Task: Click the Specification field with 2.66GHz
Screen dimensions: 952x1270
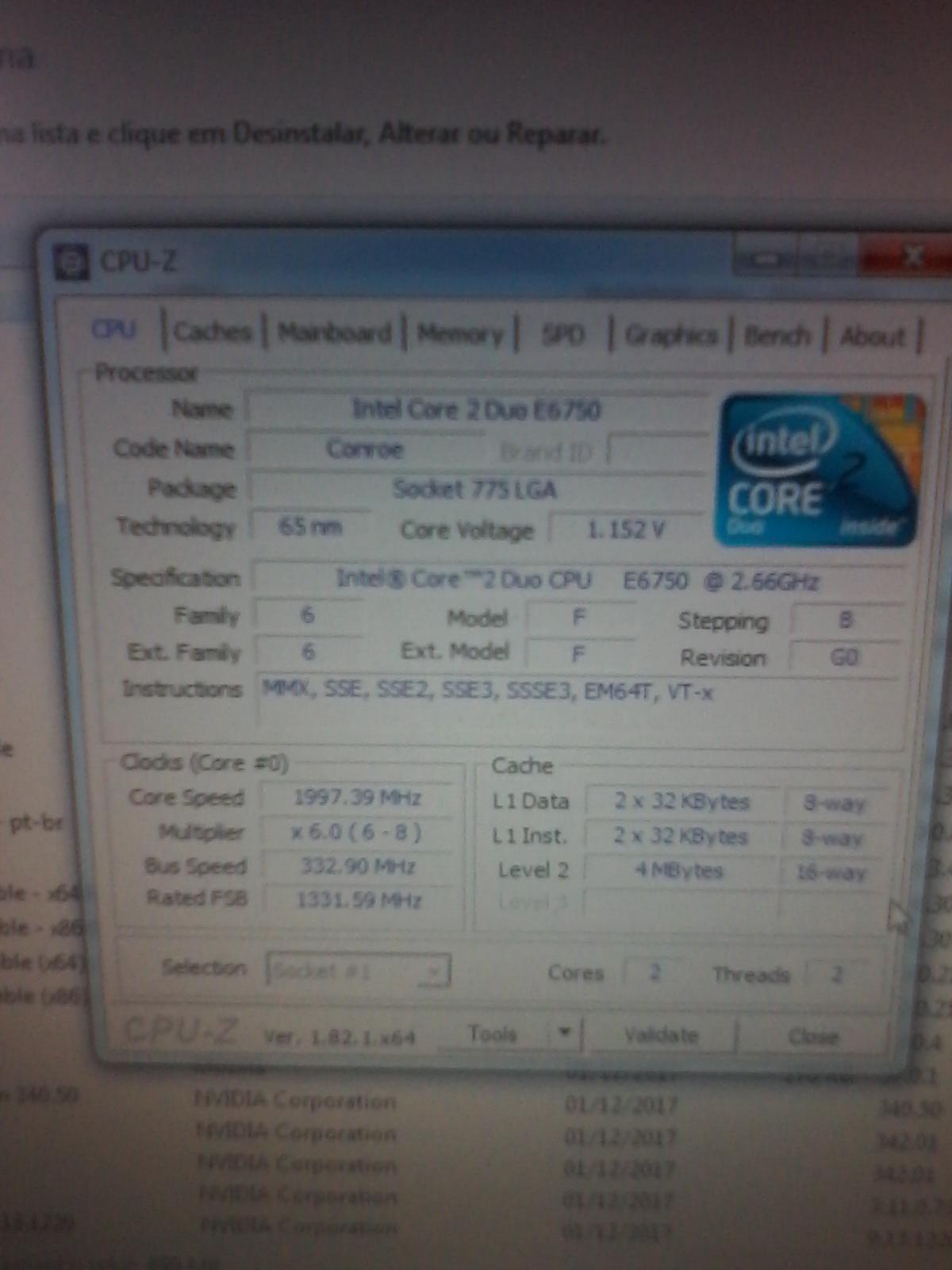Action: pyautogui.click(x=579, y=580)
